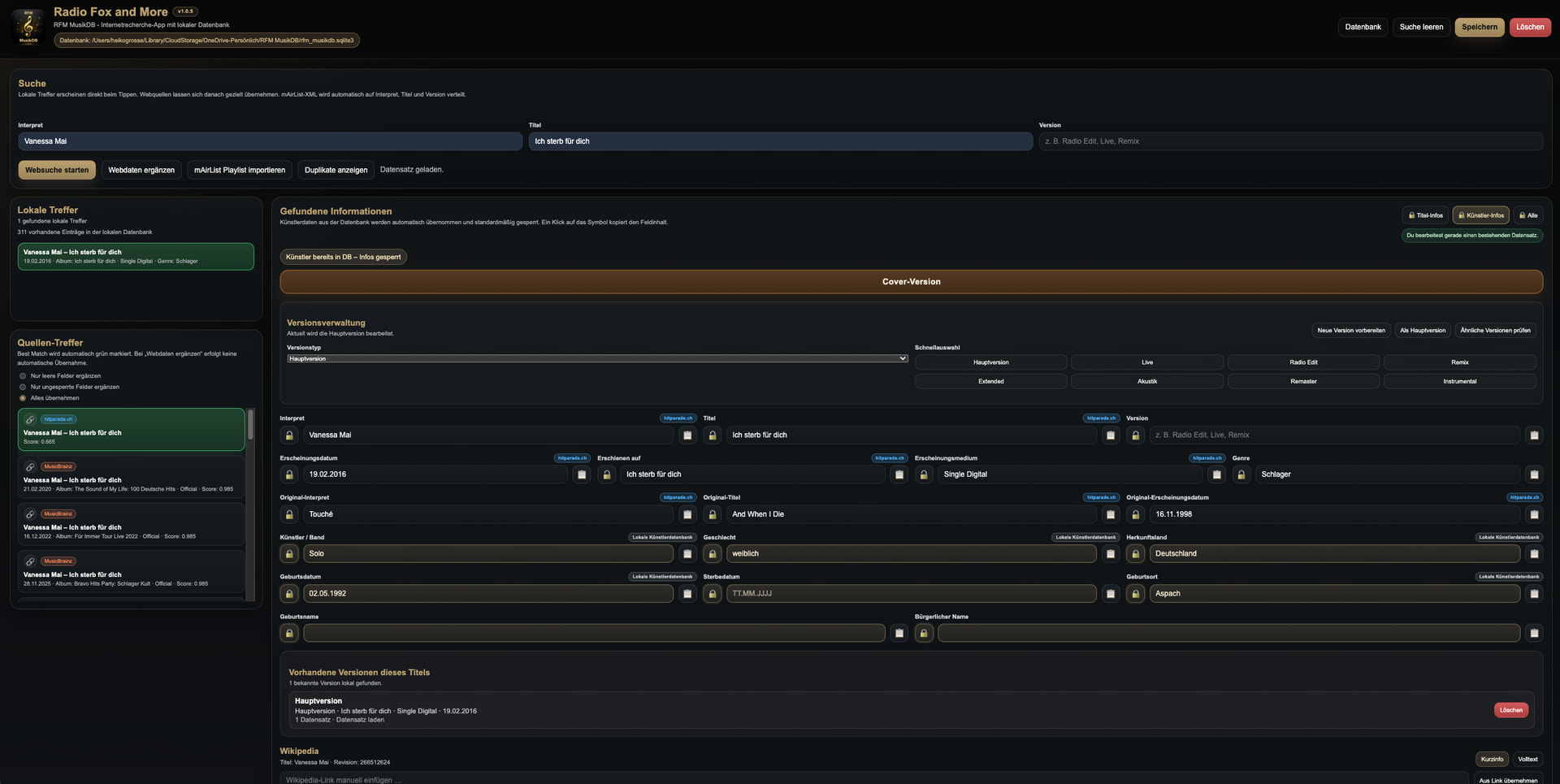Choose Remix in Schnellauswahl
The height and width of the screenshot is (784, 1560).
[1460, 362]
